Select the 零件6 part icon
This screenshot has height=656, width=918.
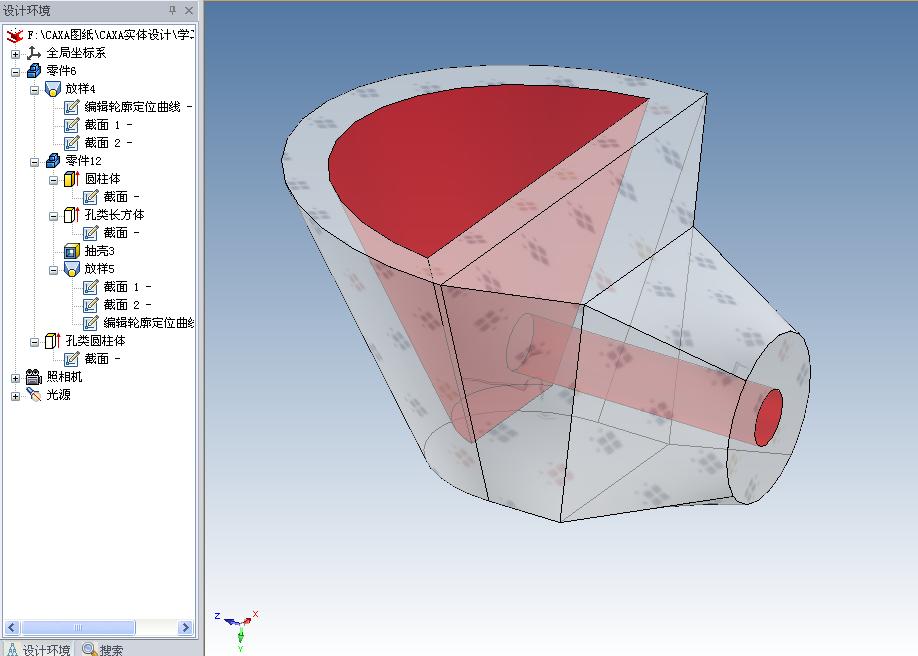(x=33, y=71)
